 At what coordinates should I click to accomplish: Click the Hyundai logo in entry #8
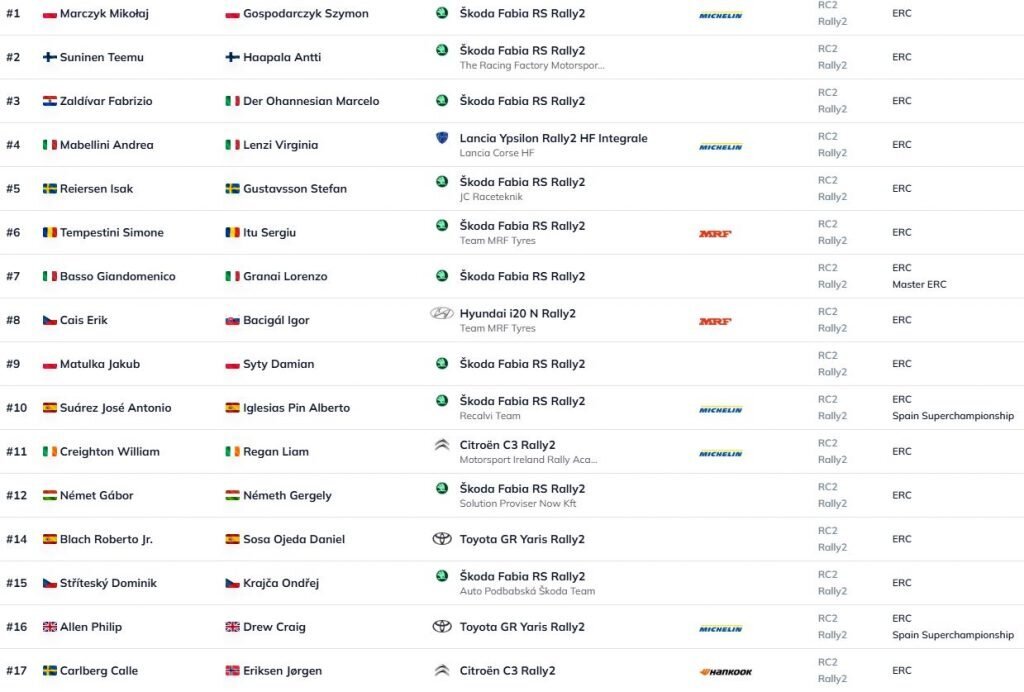pos(442,313)
